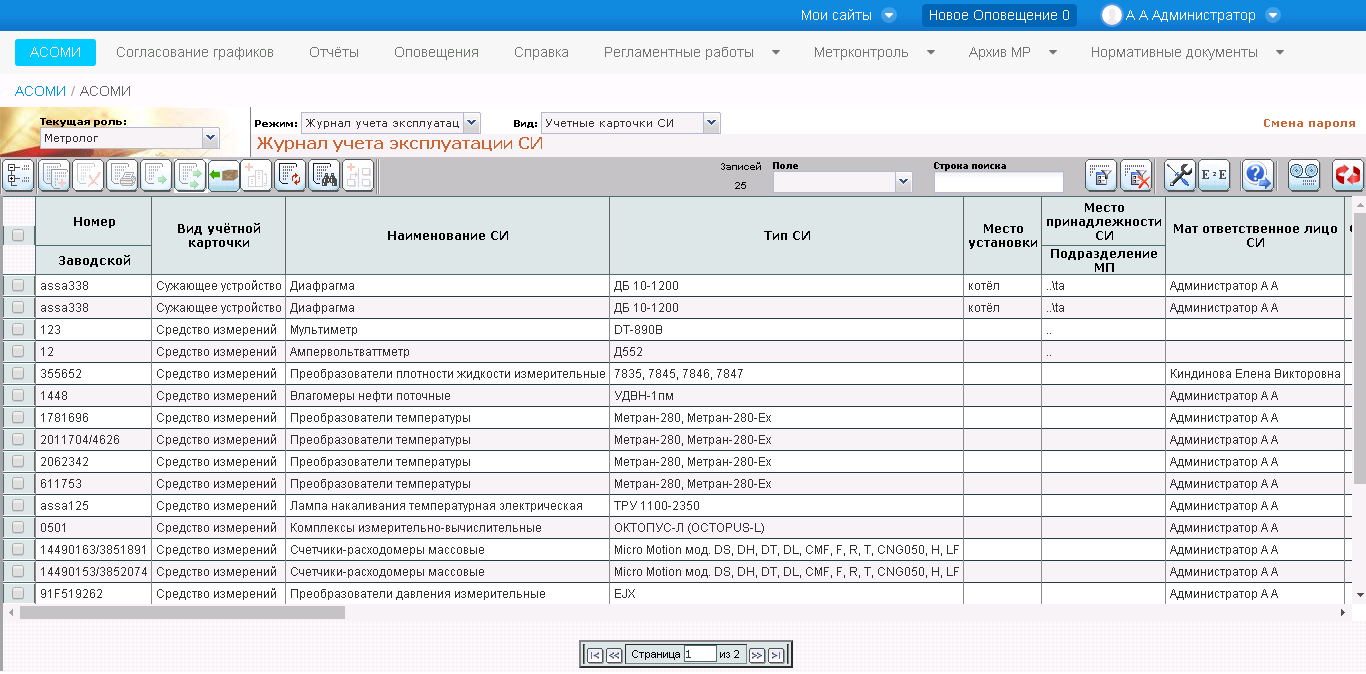Click the Смена пароля link
This screenshot has width=1366, height=674.
pos(1309,124)
